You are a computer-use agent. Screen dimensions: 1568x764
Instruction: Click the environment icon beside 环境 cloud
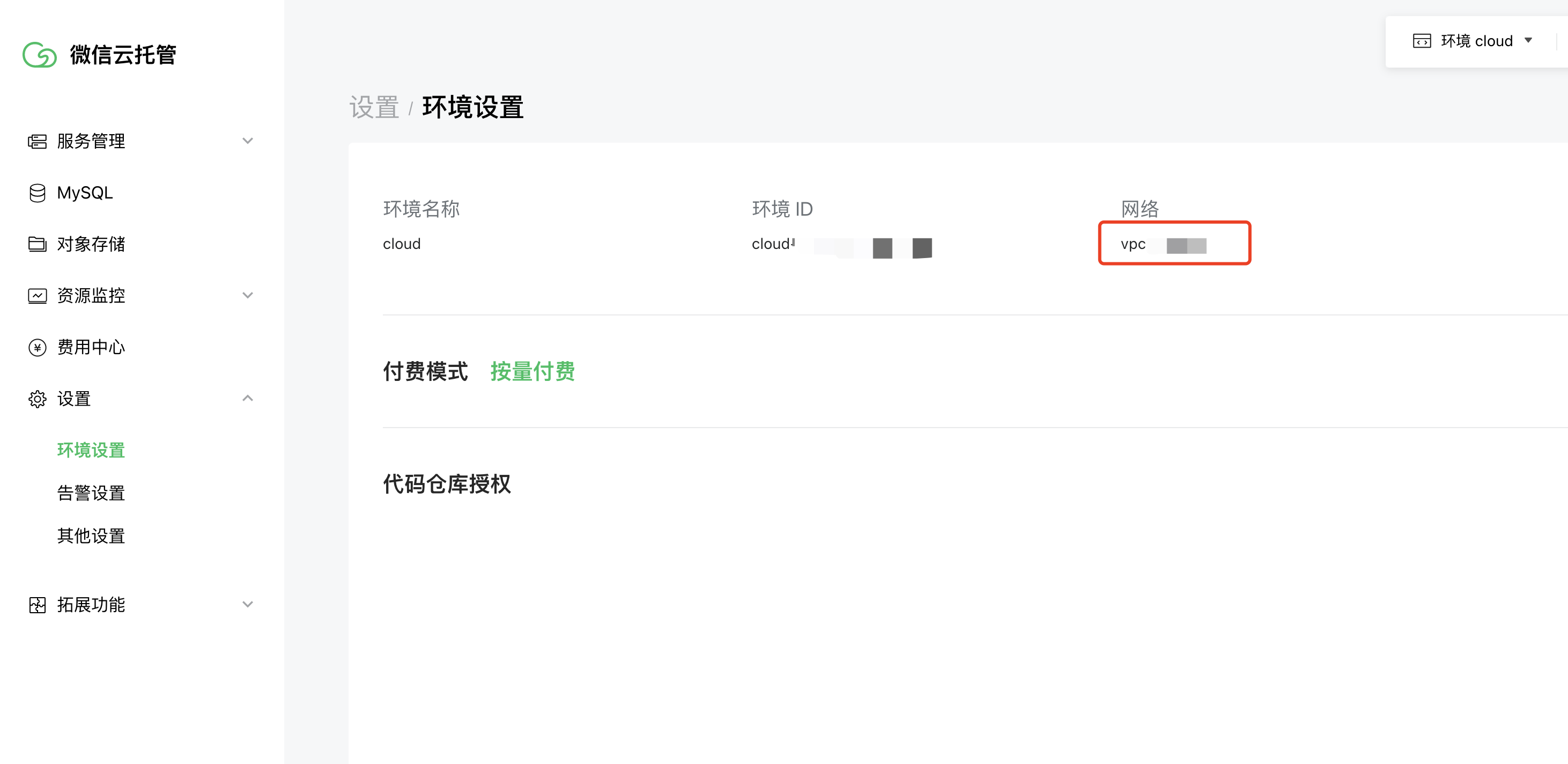click(x=1421, y=41)
